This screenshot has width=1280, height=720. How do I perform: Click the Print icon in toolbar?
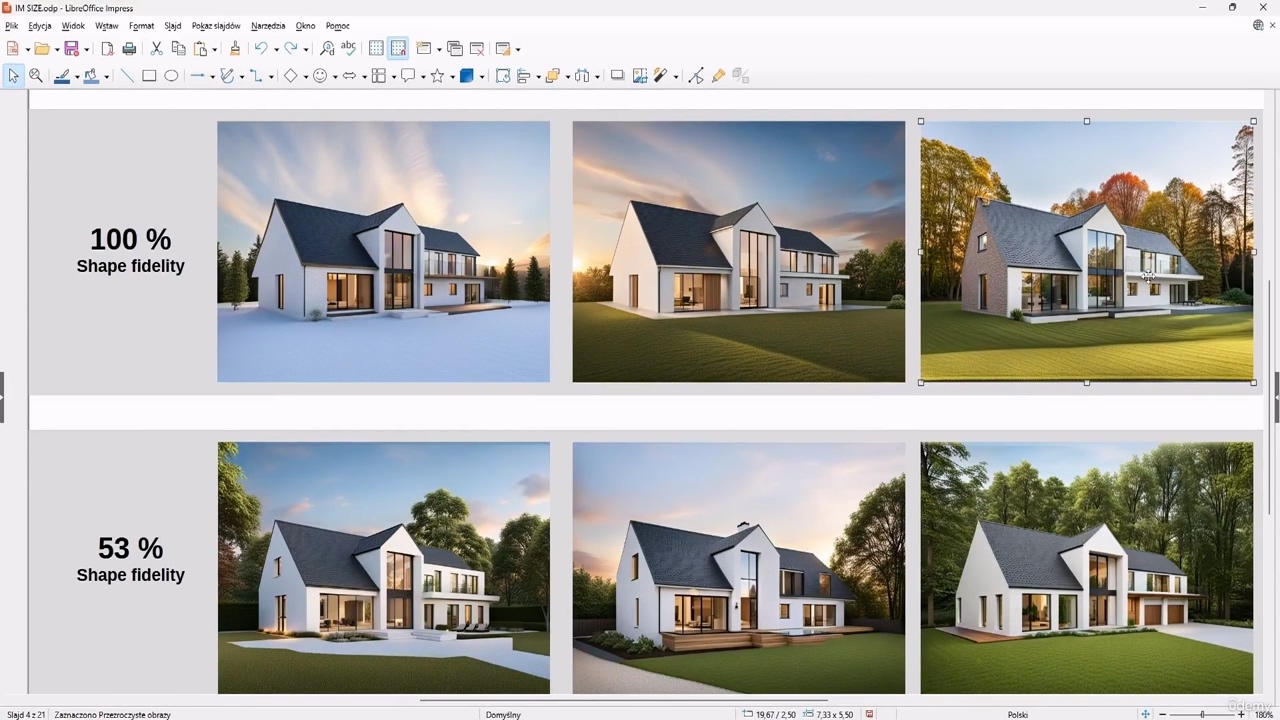pyautogui.click(x=129, y=48)
